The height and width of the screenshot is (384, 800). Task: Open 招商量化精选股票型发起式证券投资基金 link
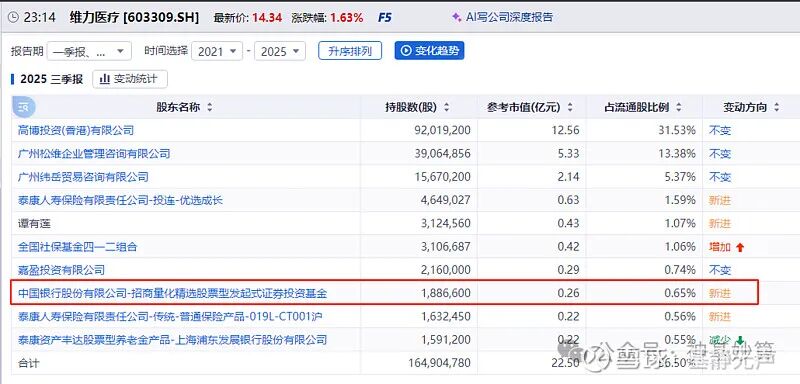pos(172,293)
